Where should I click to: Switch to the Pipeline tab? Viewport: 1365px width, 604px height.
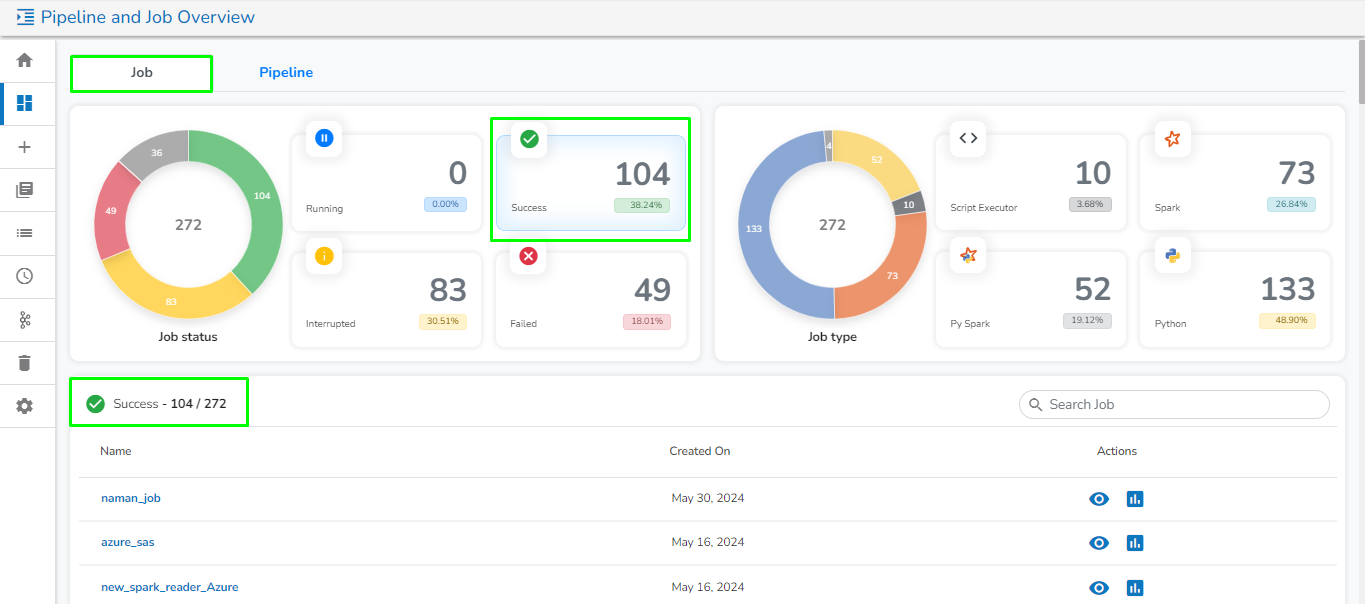tap(286, 72)
